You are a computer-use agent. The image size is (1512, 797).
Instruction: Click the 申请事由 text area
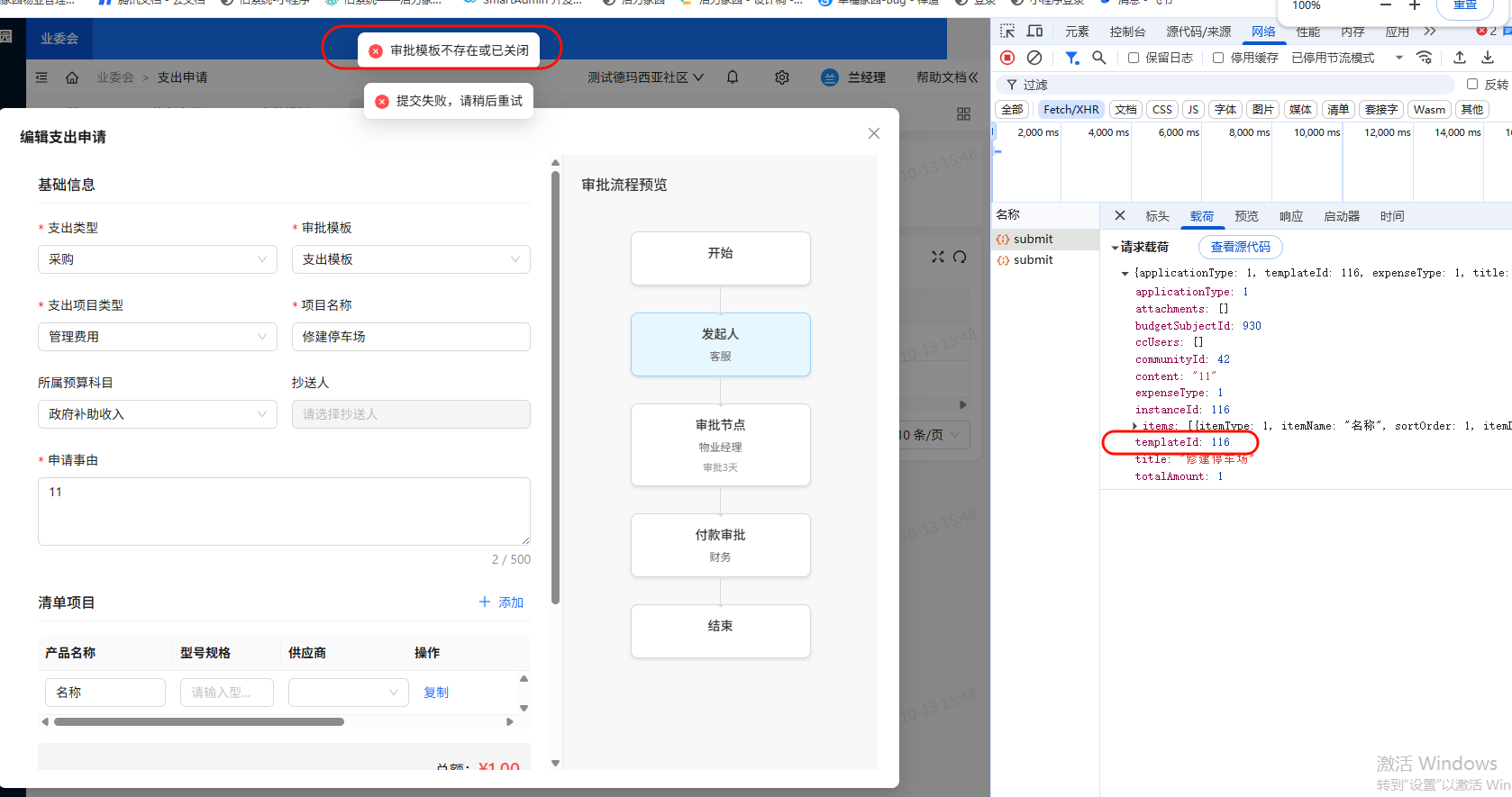(284, 511)
